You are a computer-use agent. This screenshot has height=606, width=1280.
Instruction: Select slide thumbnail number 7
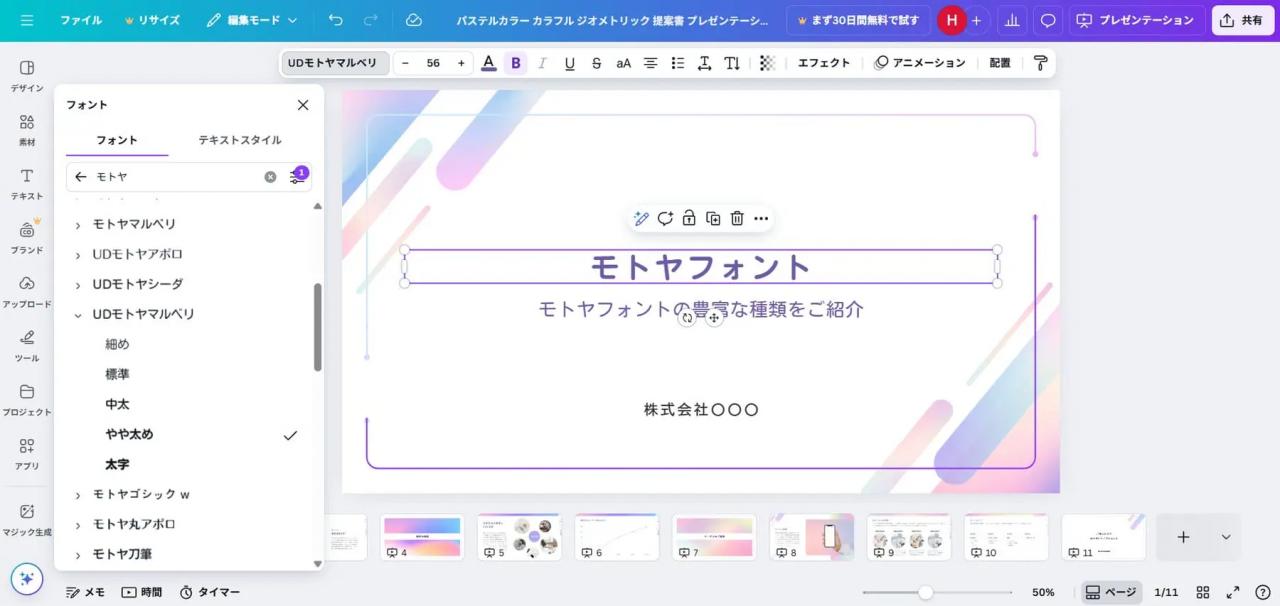point(714,536)
